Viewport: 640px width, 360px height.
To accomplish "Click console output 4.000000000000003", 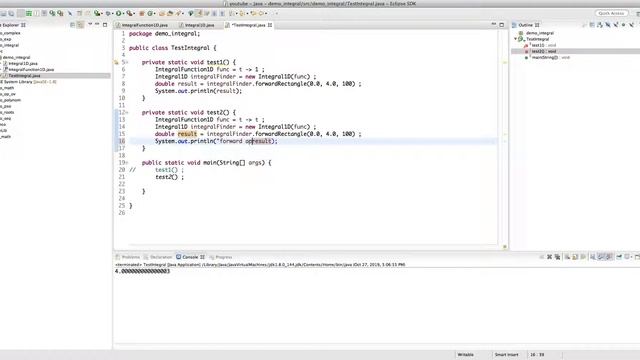I will pyautogui.click(x=142, y=271).
